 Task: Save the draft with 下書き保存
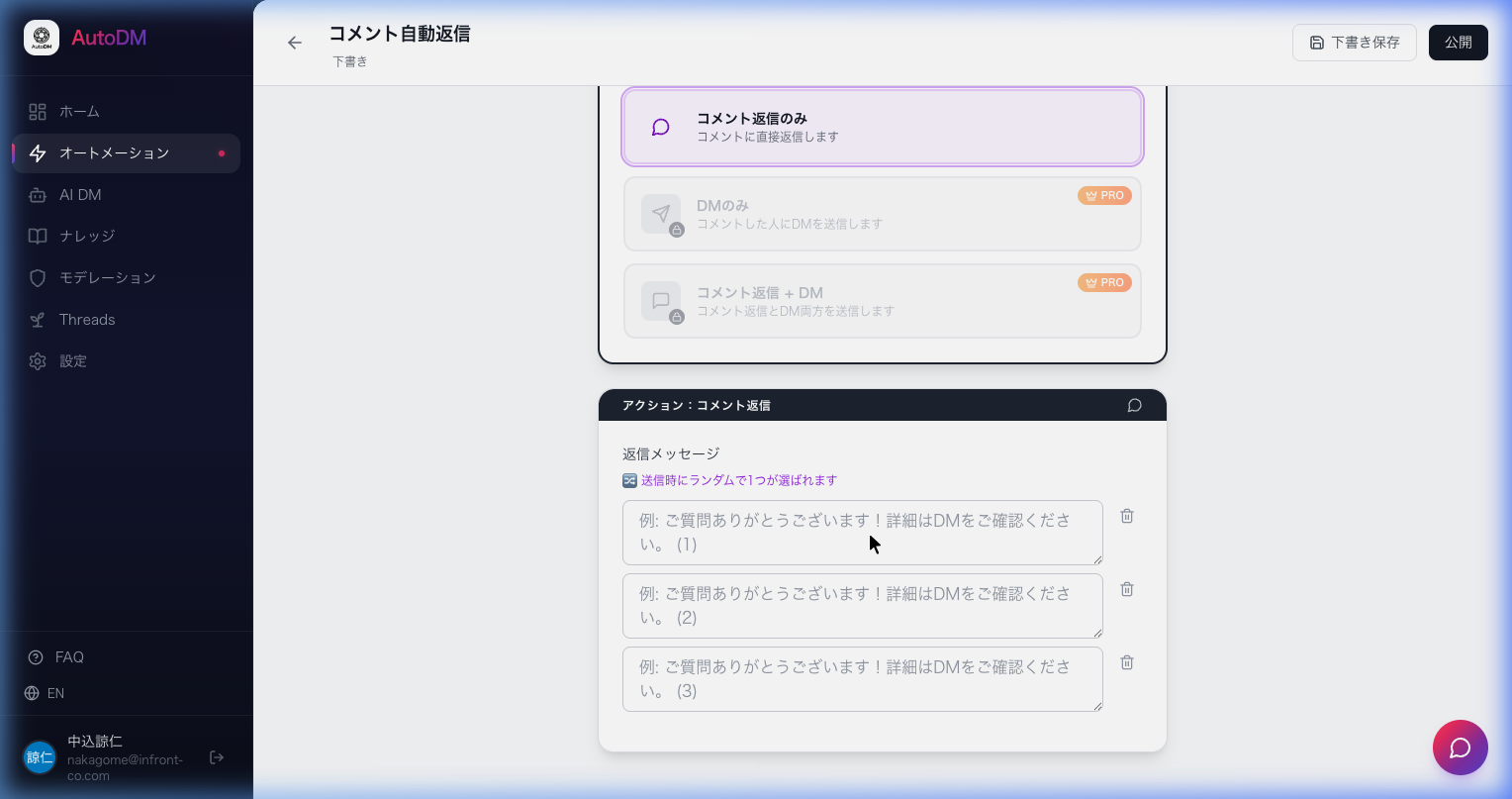point(1355,43)
